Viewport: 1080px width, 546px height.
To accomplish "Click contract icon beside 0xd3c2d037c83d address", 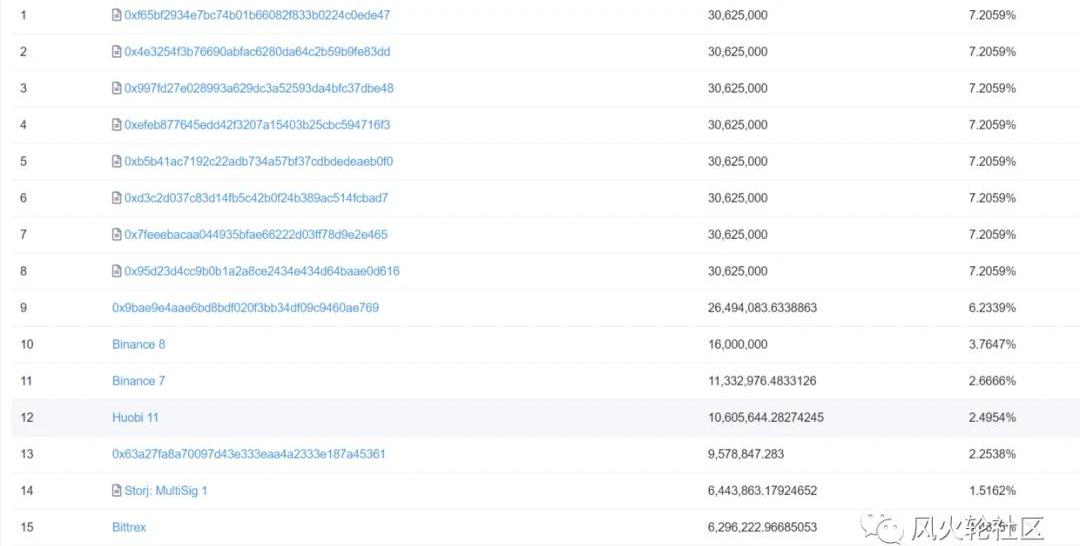I will pyautogui.click(x=116, y=198).
